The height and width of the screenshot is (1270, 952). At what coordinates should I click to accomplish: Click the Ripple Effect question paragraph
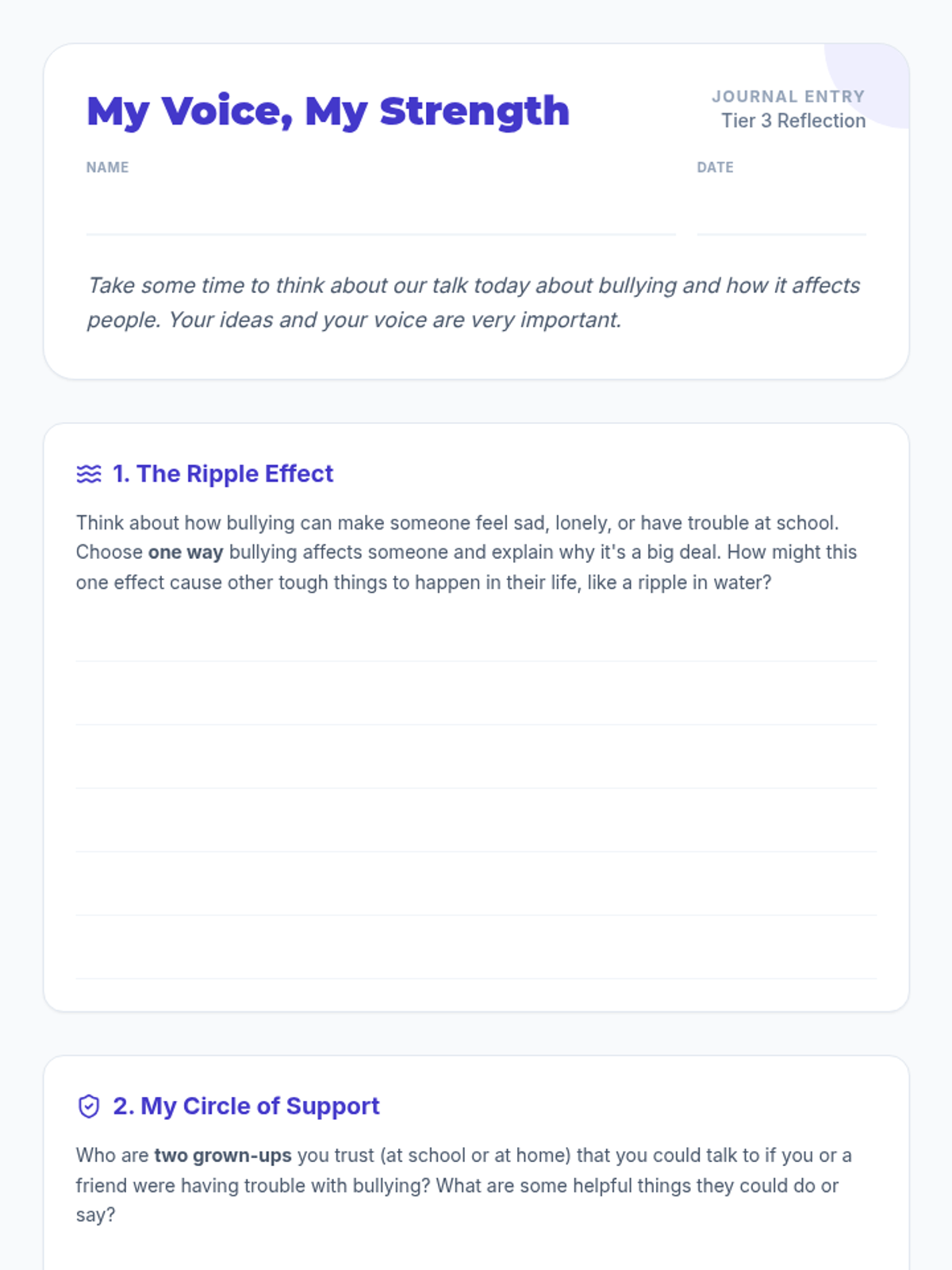click(466, 552)
